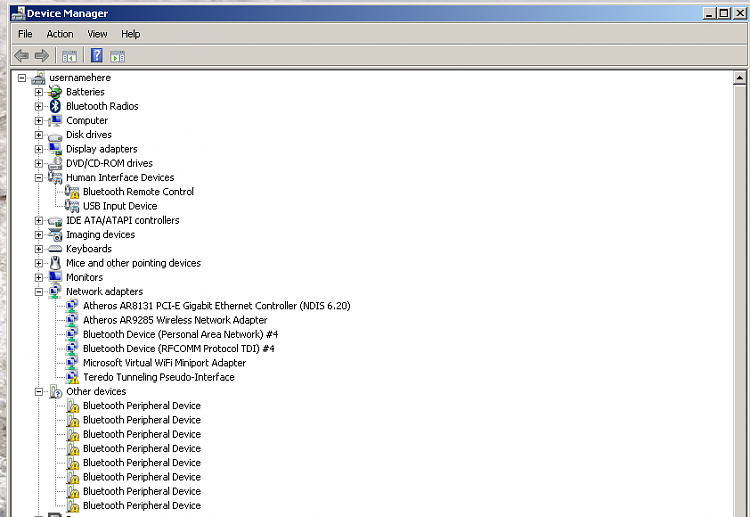Click the Keyboards icon

[x=55, y=249]
